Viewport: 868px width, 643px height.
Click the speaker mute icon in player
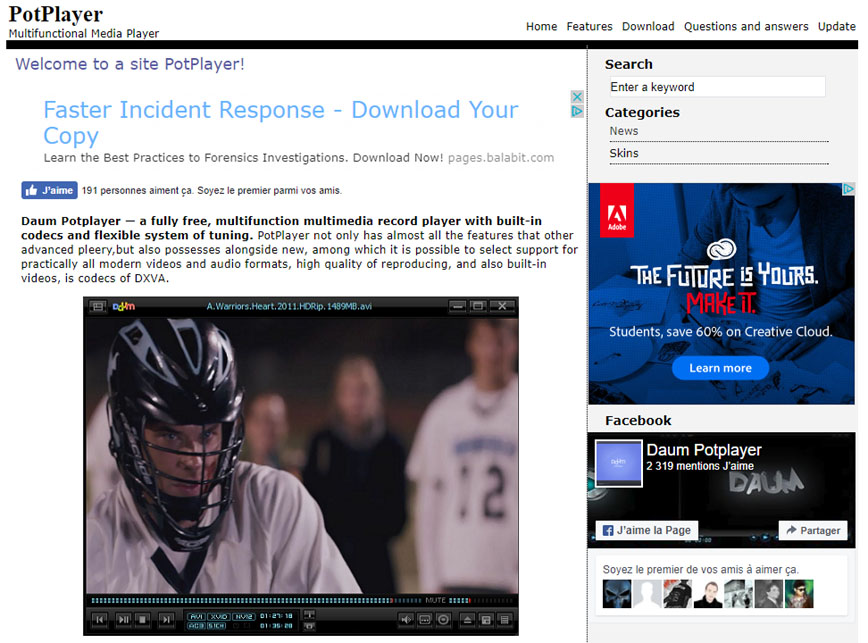pos(407,620)
